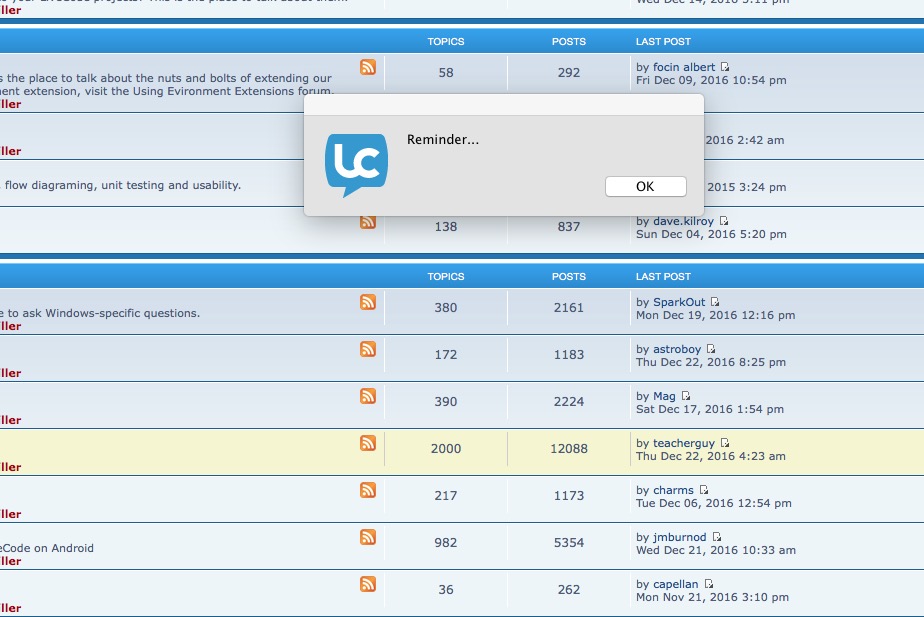The width and height of the screenshot is (924, 617).
Task: Open focin albert's user profile
Action: (684, 67)
